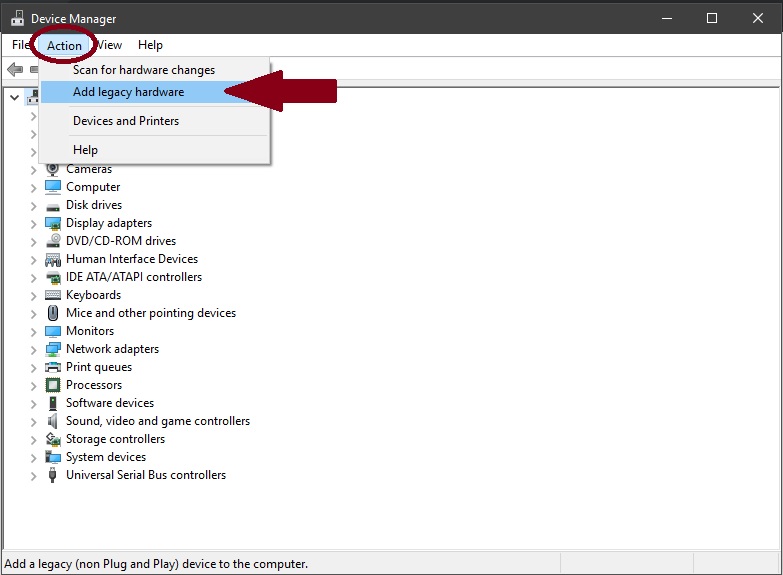Select Software devices row
Screen dimensions: 783x575
(110, 403)
